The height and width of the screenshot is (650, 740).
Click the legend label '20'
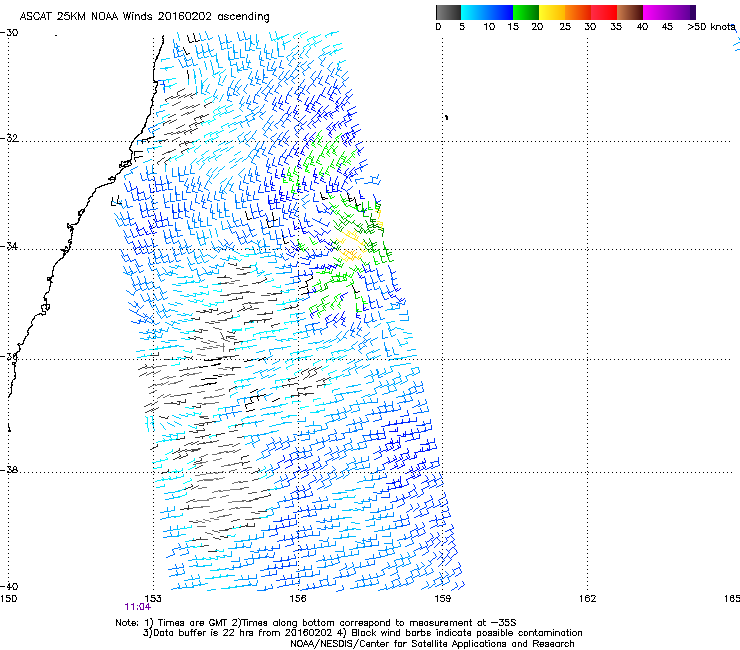pos(537,27)
